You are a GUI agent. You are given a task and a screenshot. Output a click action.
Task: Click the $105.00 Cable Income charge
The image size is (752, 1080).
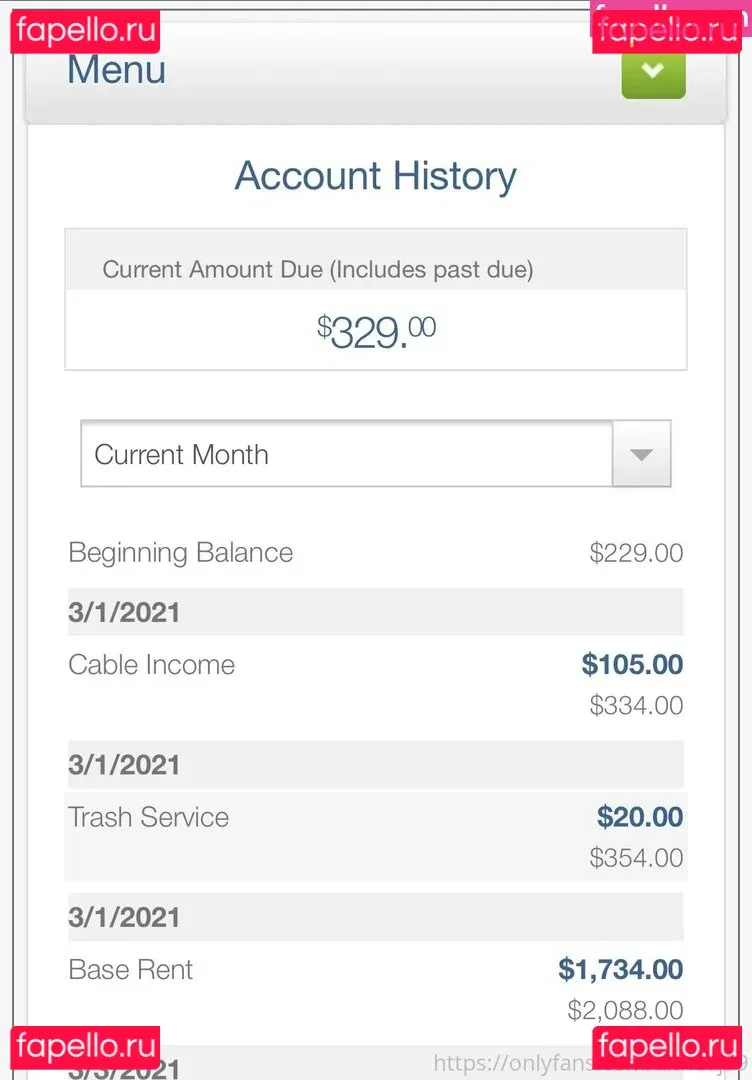pyautogui.click(x=632, y=665)
